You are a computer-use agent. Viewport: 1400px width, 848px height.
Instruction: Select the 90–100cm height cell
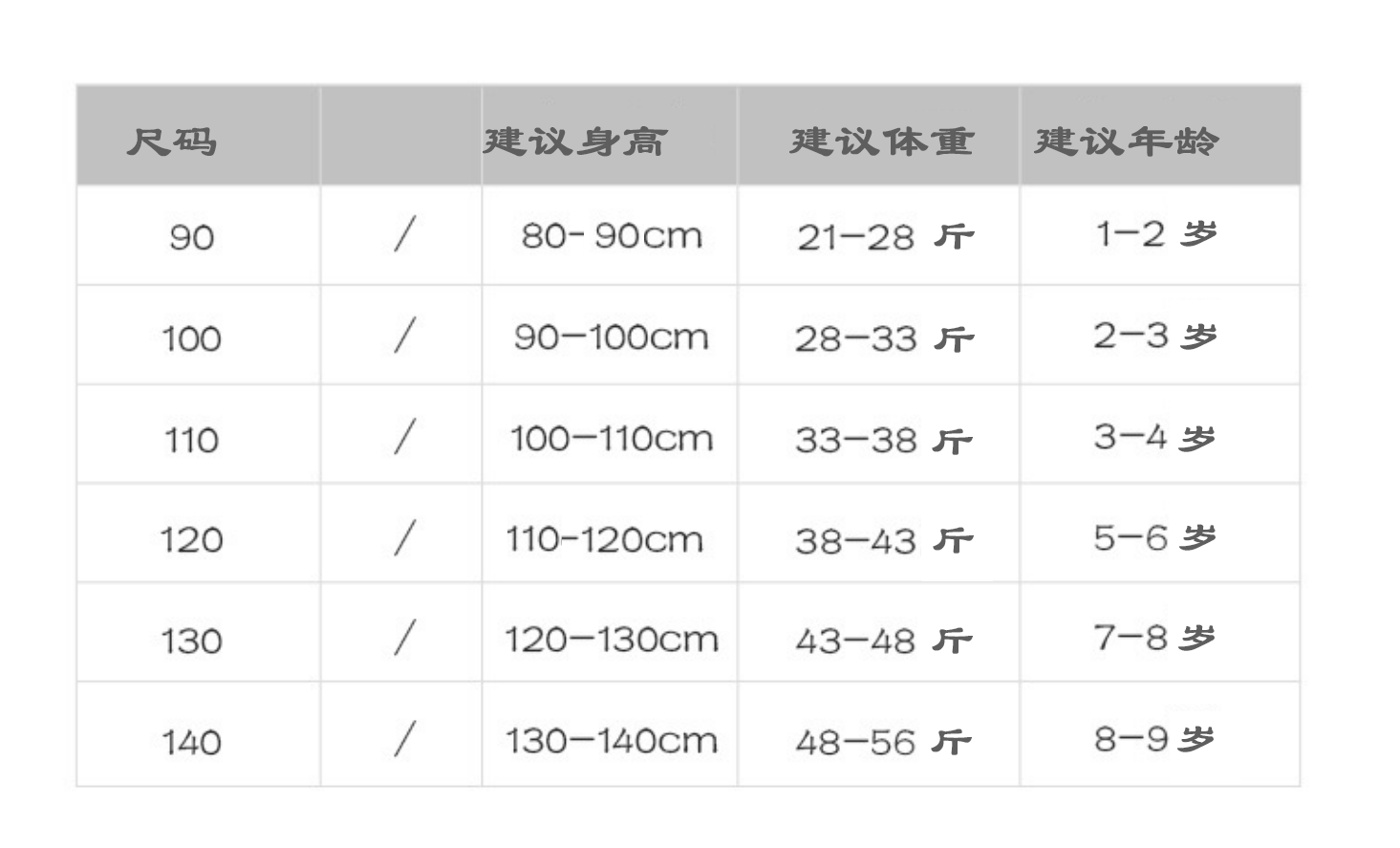611,337
